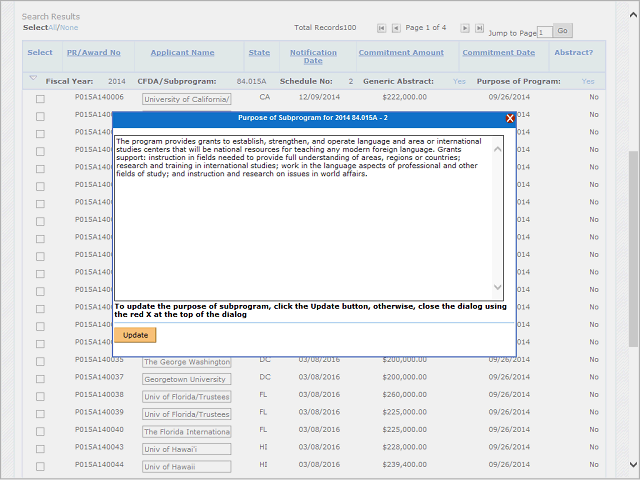Go to the first results page
640x480 pixels.
pyautogui.click(x=381, y=28)
